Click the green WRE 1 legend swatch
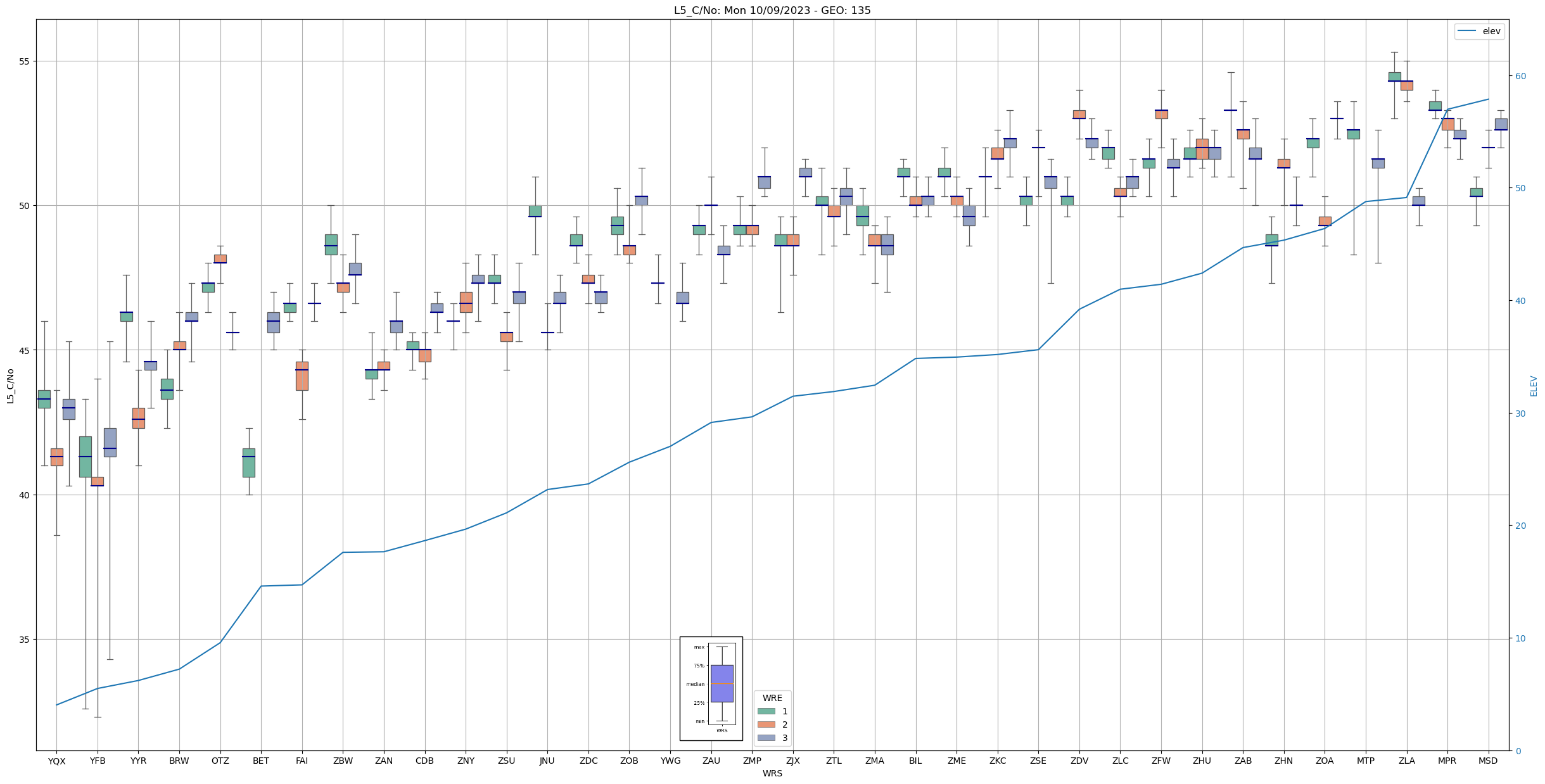The width and height of the screenshot is (1545, 784). tap(766, 711)
